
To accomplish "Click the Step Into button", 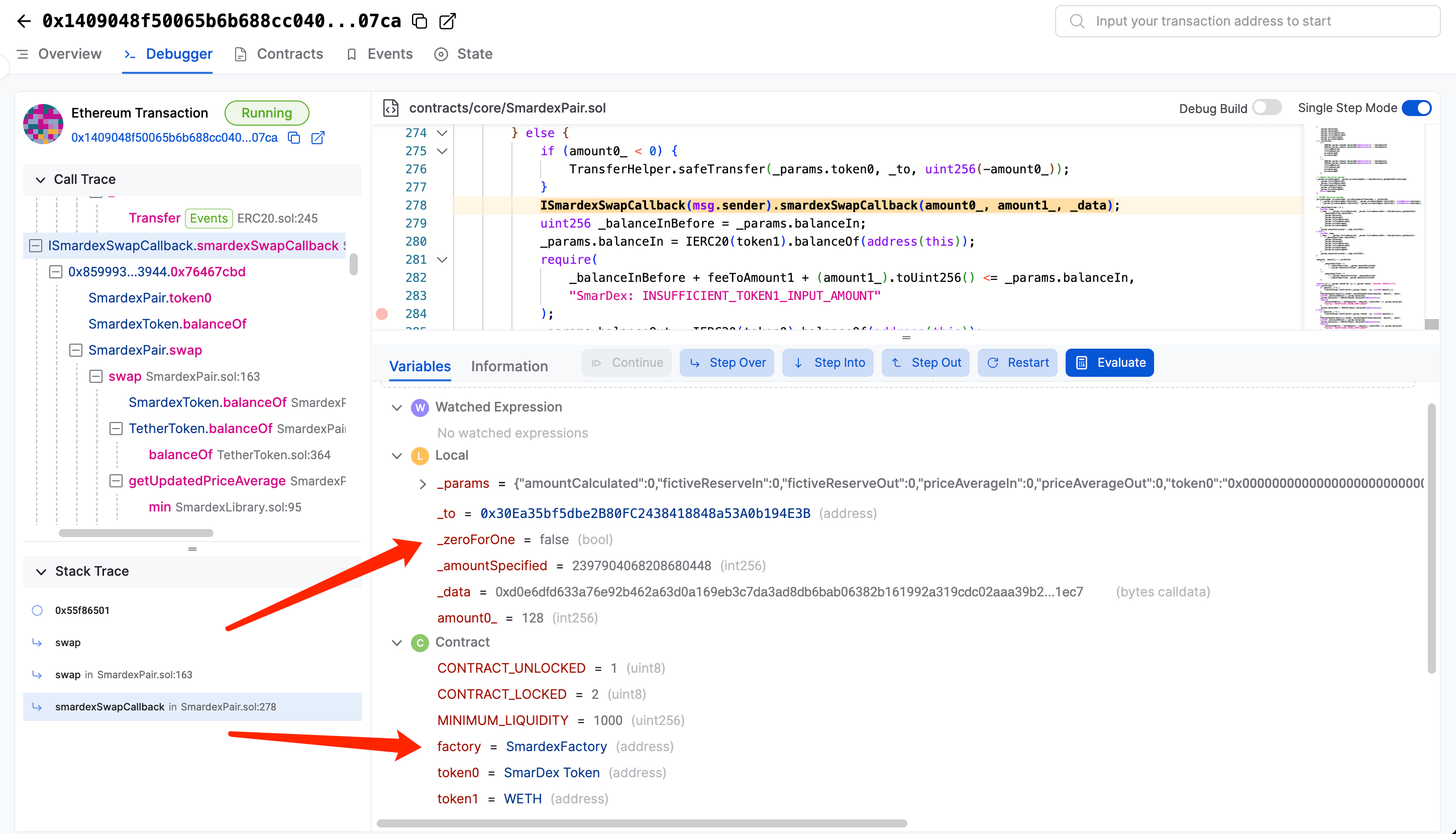I will pos(827,363).
